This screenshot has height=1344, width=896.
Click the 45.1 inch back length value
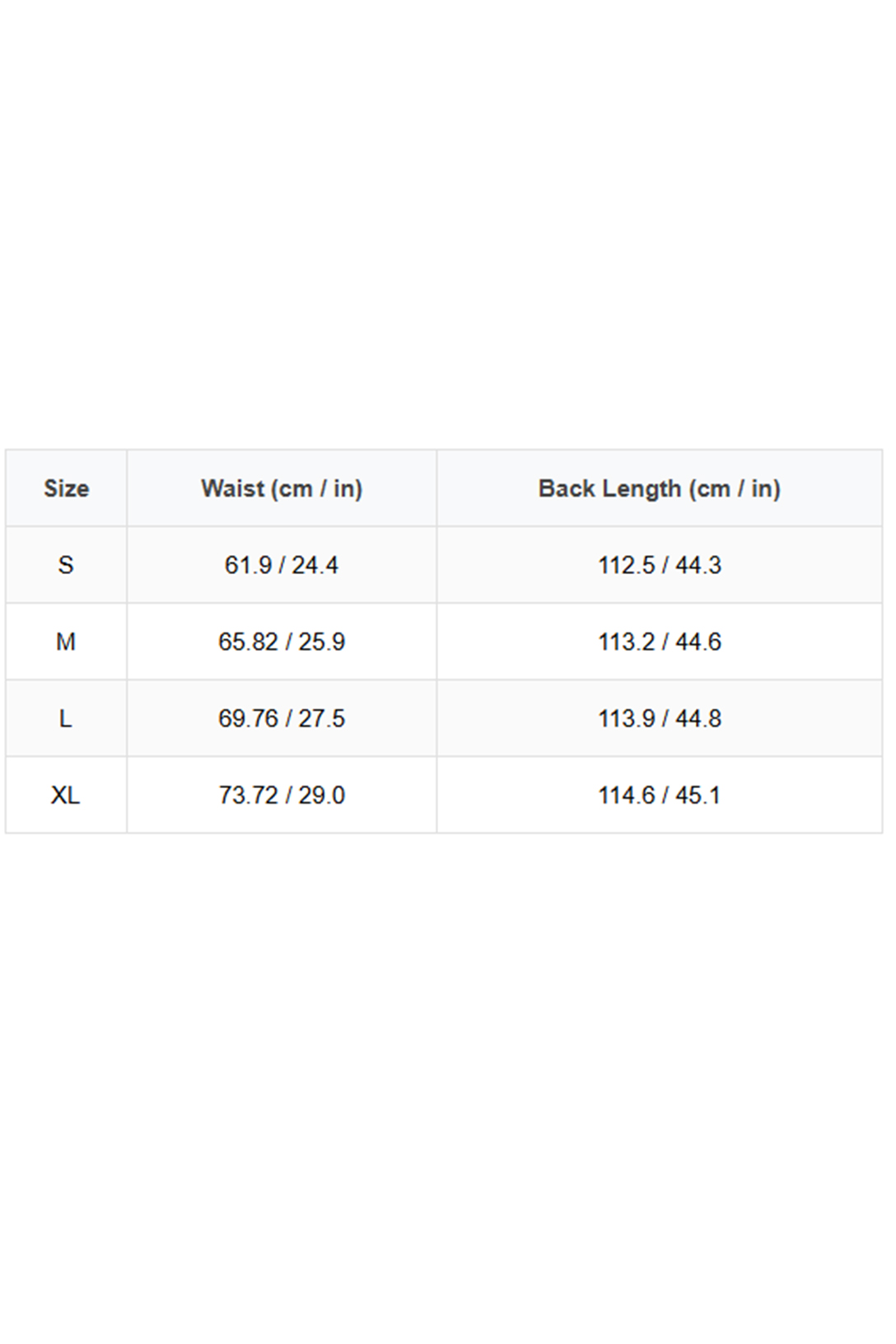coord(698,796)
